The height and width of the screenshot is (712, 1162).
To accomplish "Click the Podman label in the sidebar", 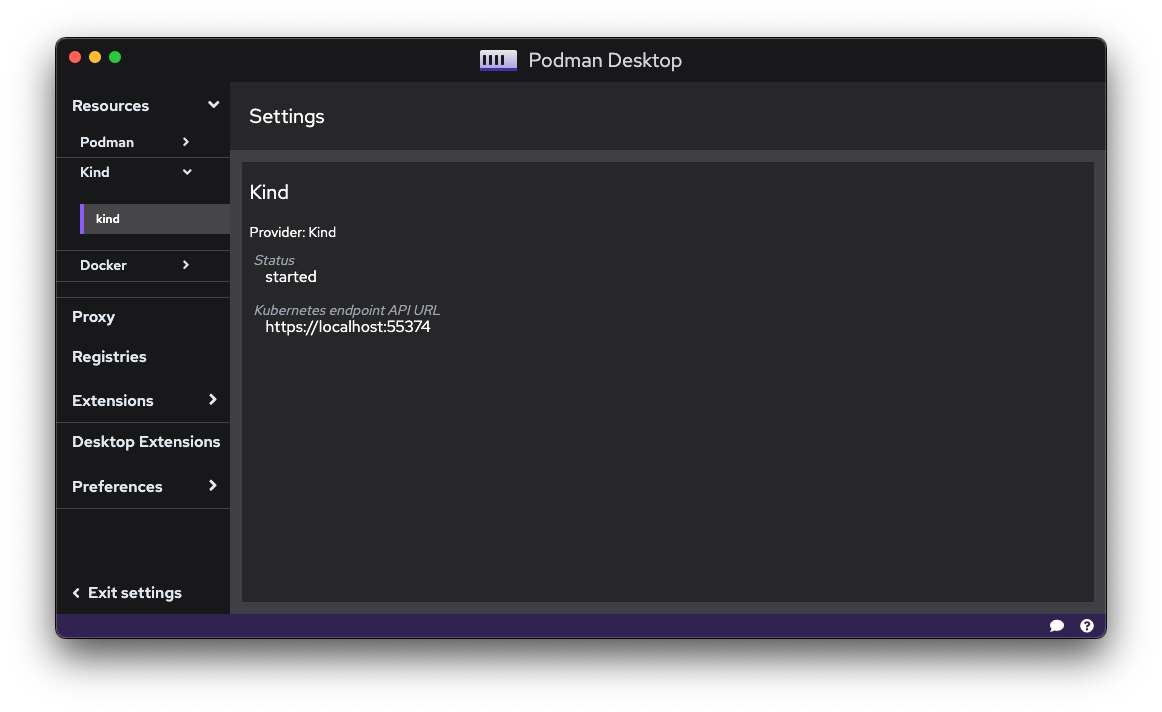I will click(x=105, y=141).
